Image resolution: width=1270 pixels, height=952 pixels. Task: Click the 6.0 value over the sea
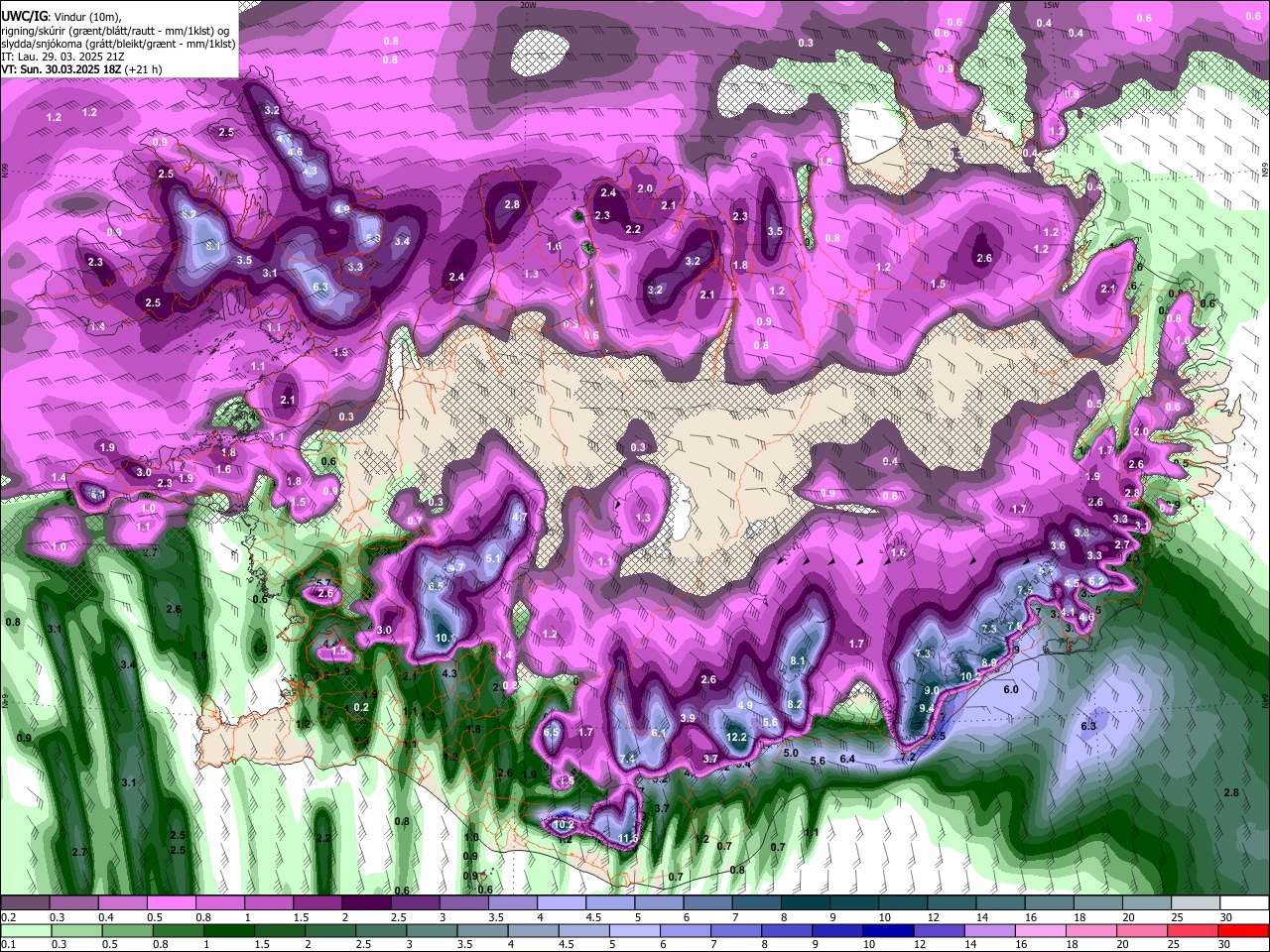tap(1011, 689)
